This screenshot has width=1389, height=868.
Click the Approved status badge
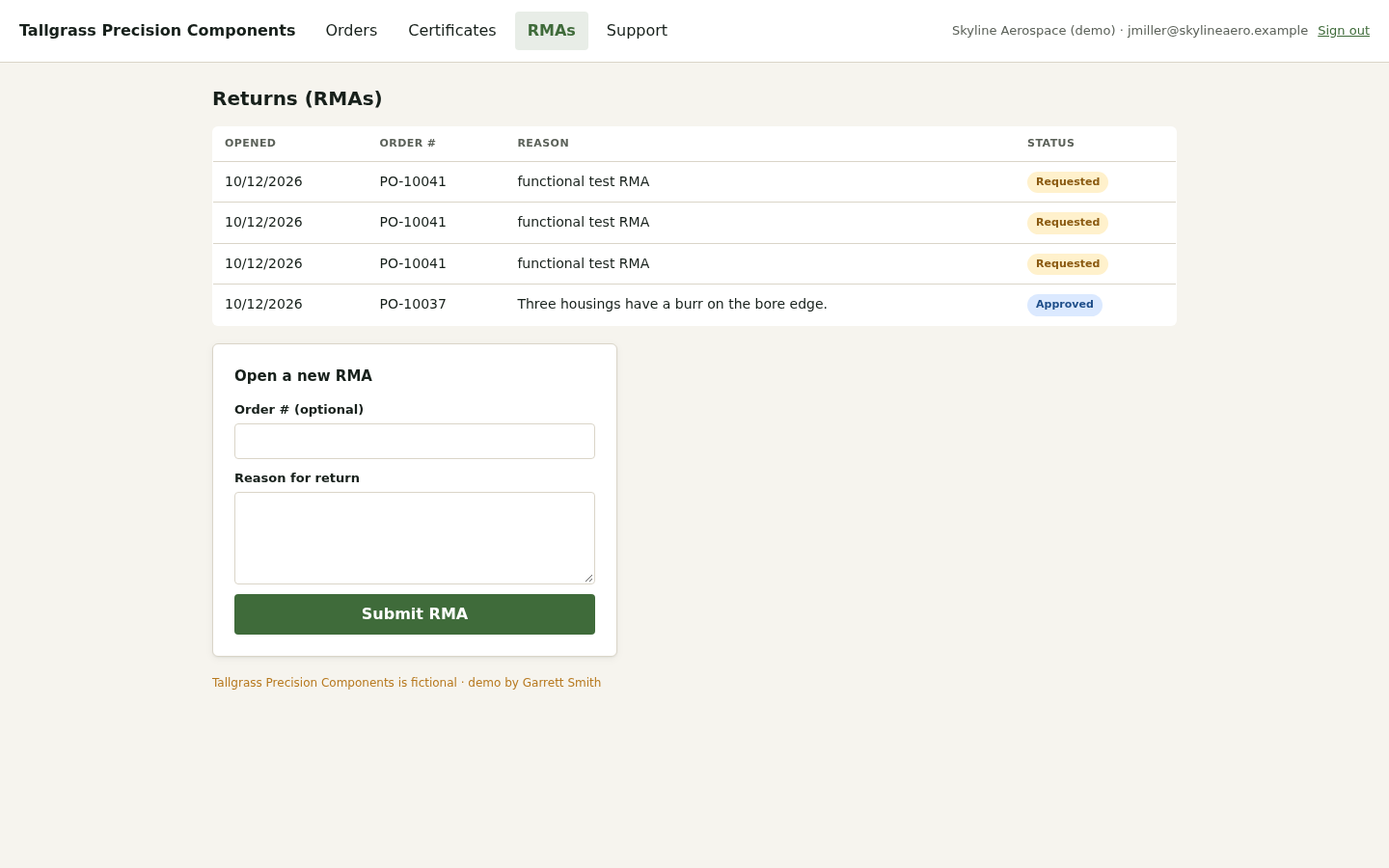tap(1064, 305)
